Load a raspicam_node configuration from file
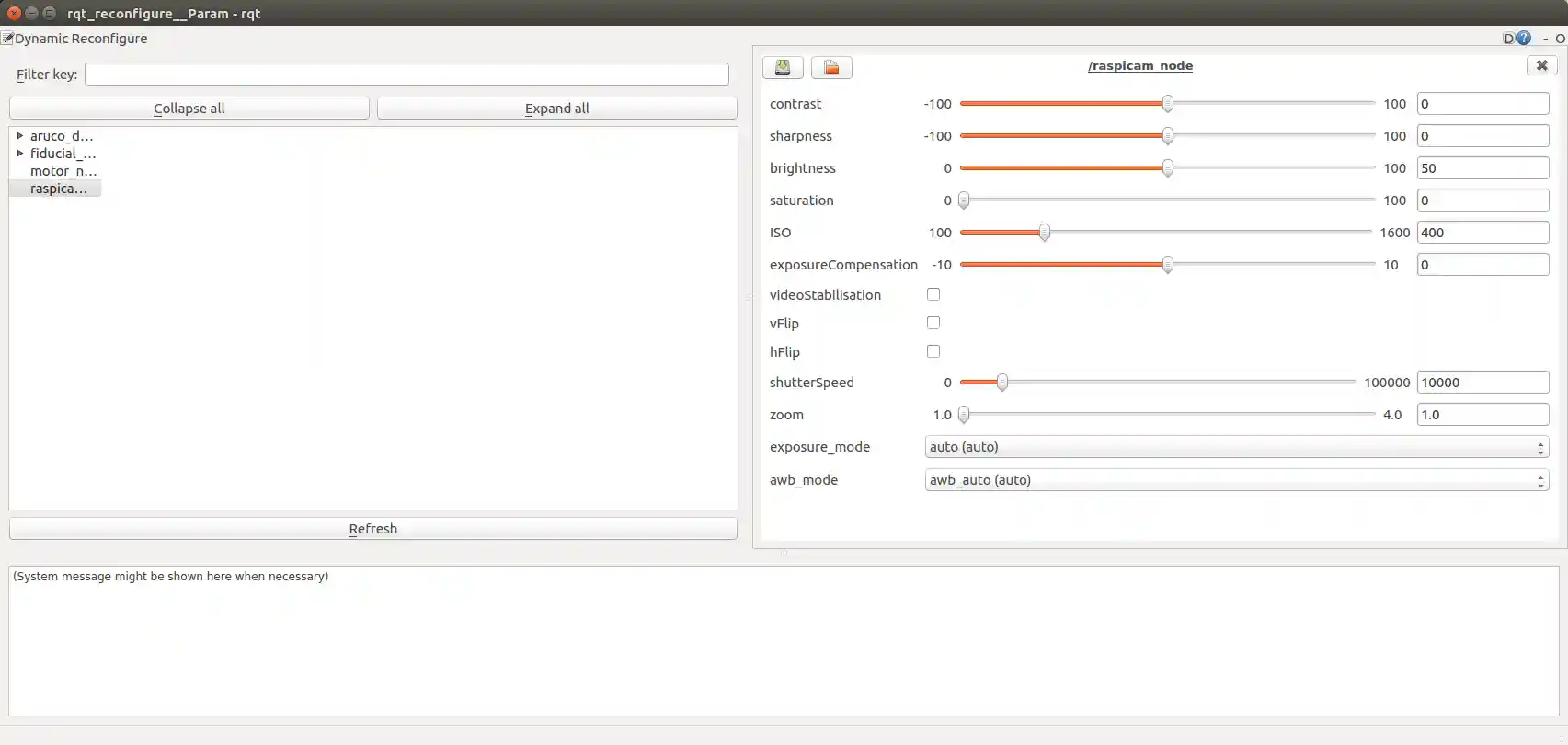 click(x=831, y=67)
